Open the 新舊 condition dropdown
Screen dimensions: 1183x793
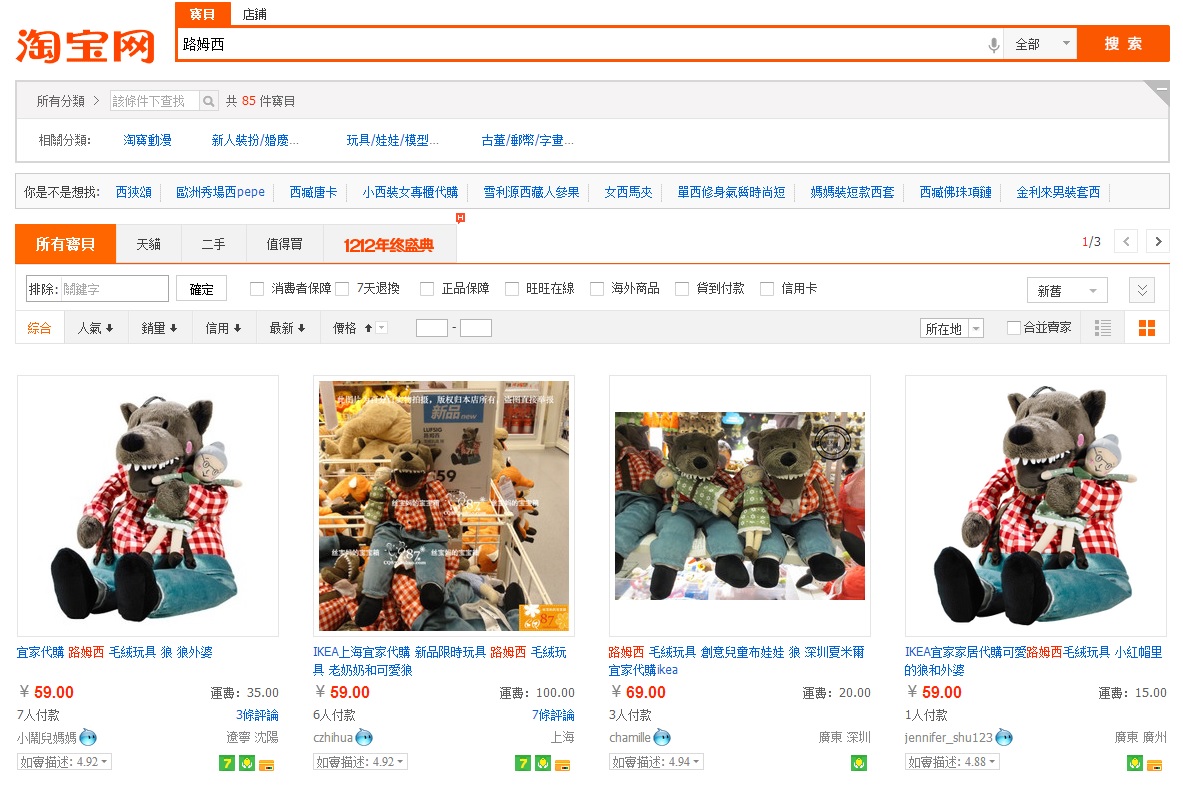(1066, 290)
